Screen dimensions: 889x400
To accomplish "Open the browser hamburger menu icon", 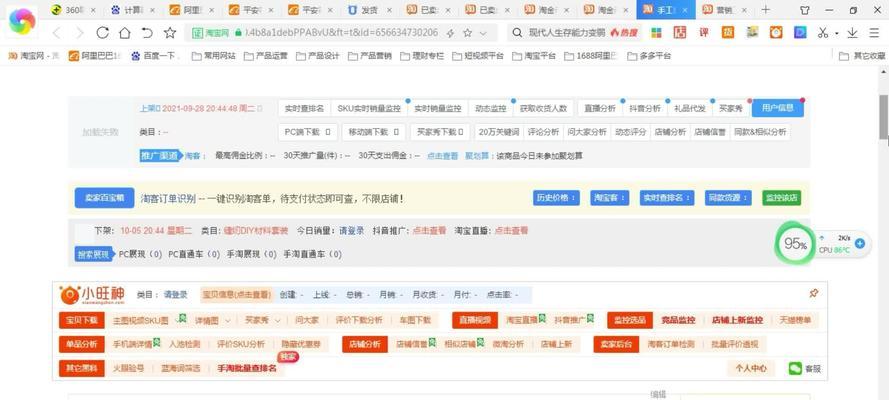I will 874,33.
